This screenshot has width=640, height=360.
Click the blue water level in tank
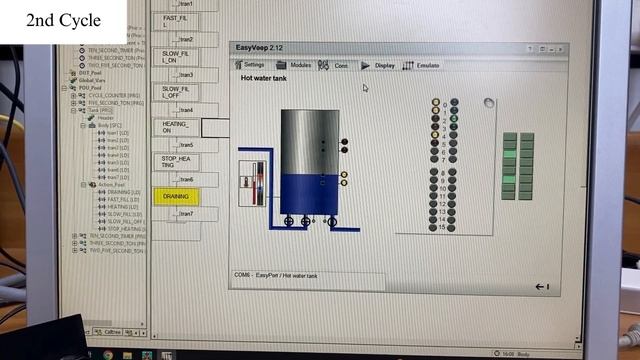(309, 194)
